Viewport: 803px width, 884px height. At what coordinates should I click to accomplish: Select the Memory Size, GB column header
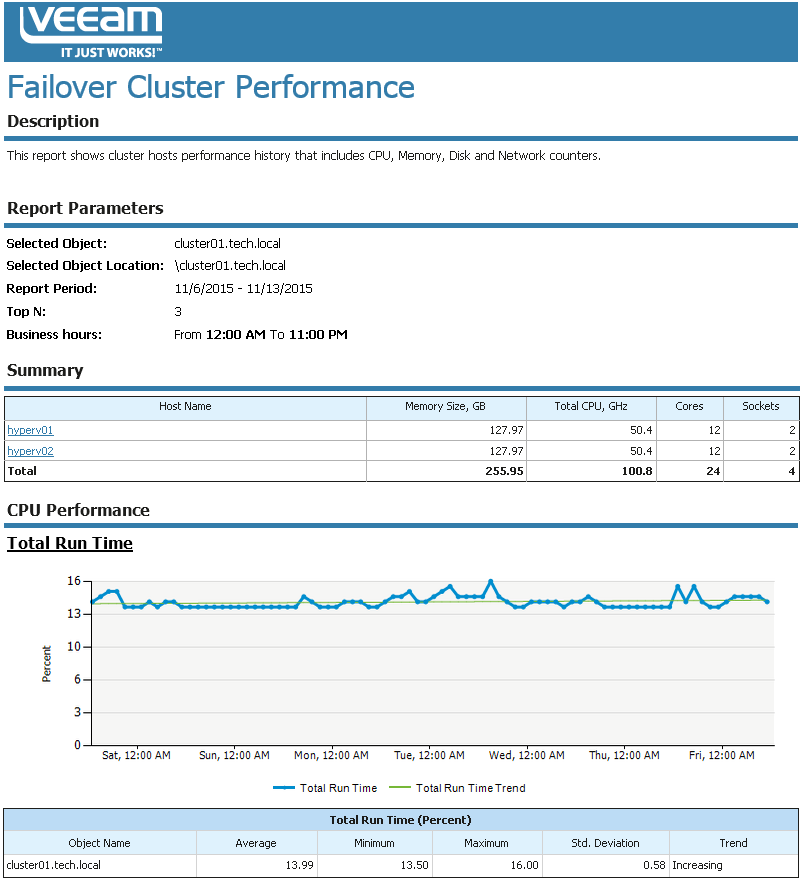coord(445,406)
